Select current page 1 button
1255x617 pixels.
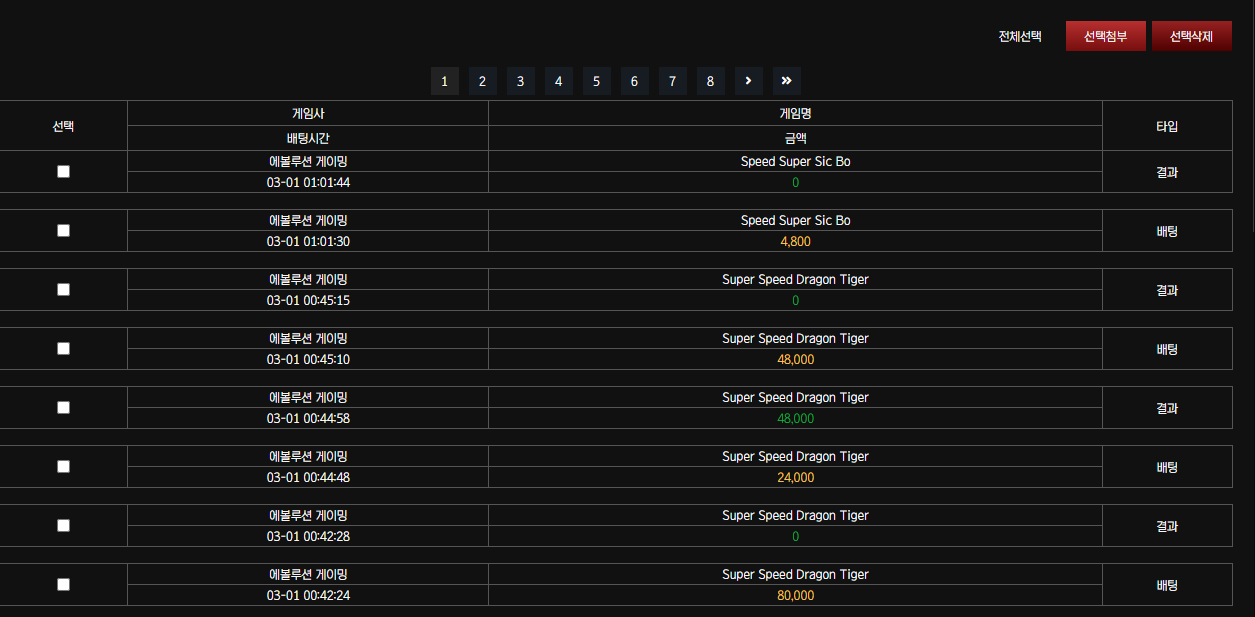click(x=444, y=81)
